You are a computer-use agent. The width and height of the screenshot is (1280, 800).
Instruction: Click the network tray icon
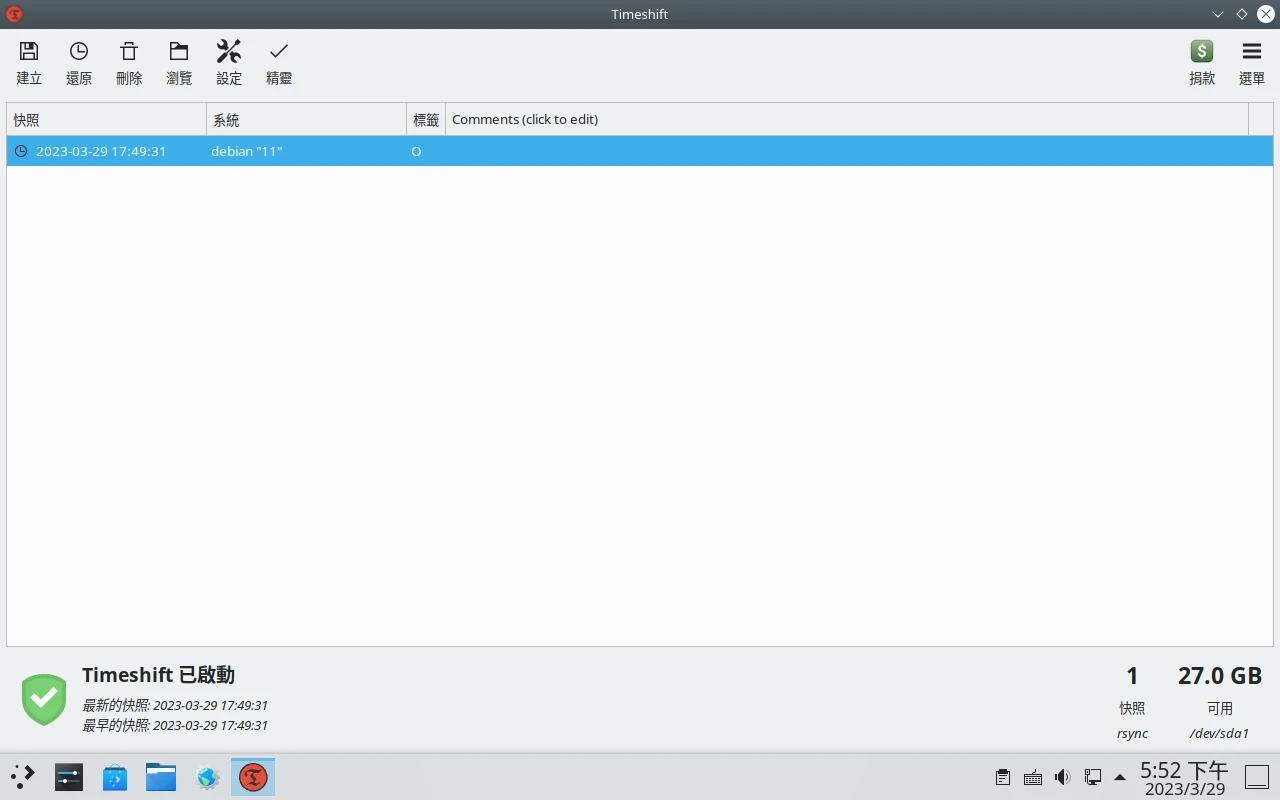[1093, 777]
